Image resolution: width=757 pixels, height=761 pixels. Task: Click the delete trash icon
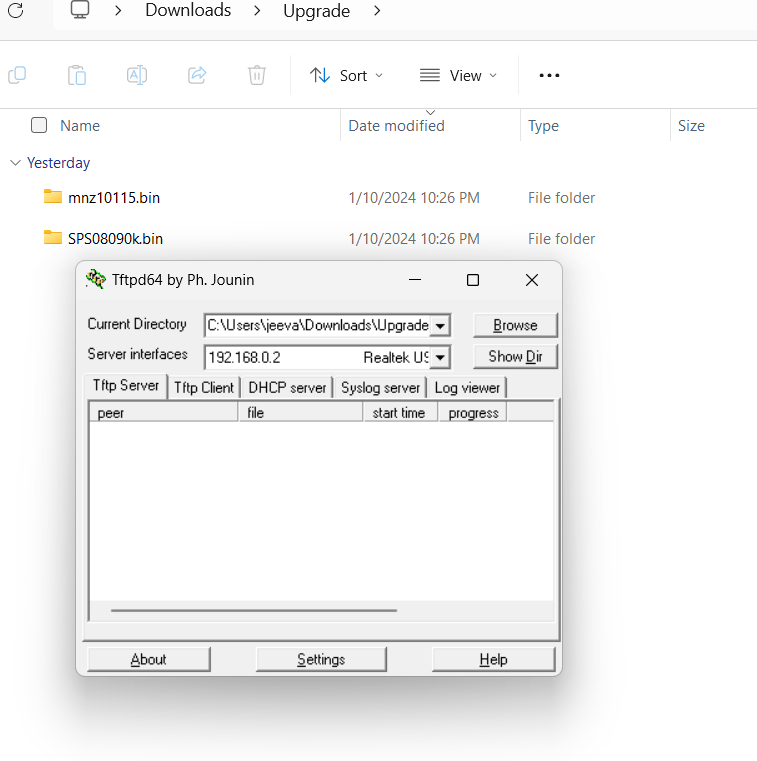[257, 75]
